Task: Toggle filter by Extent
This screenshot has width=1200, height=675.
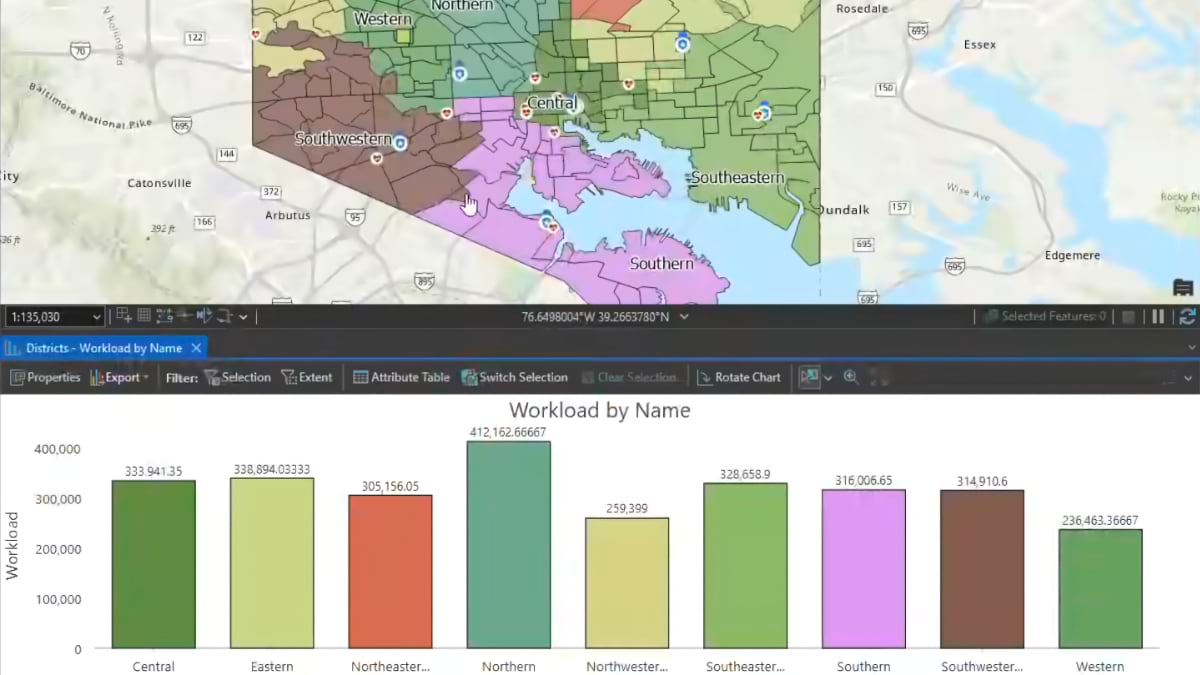Action: [x=307, y=377]
